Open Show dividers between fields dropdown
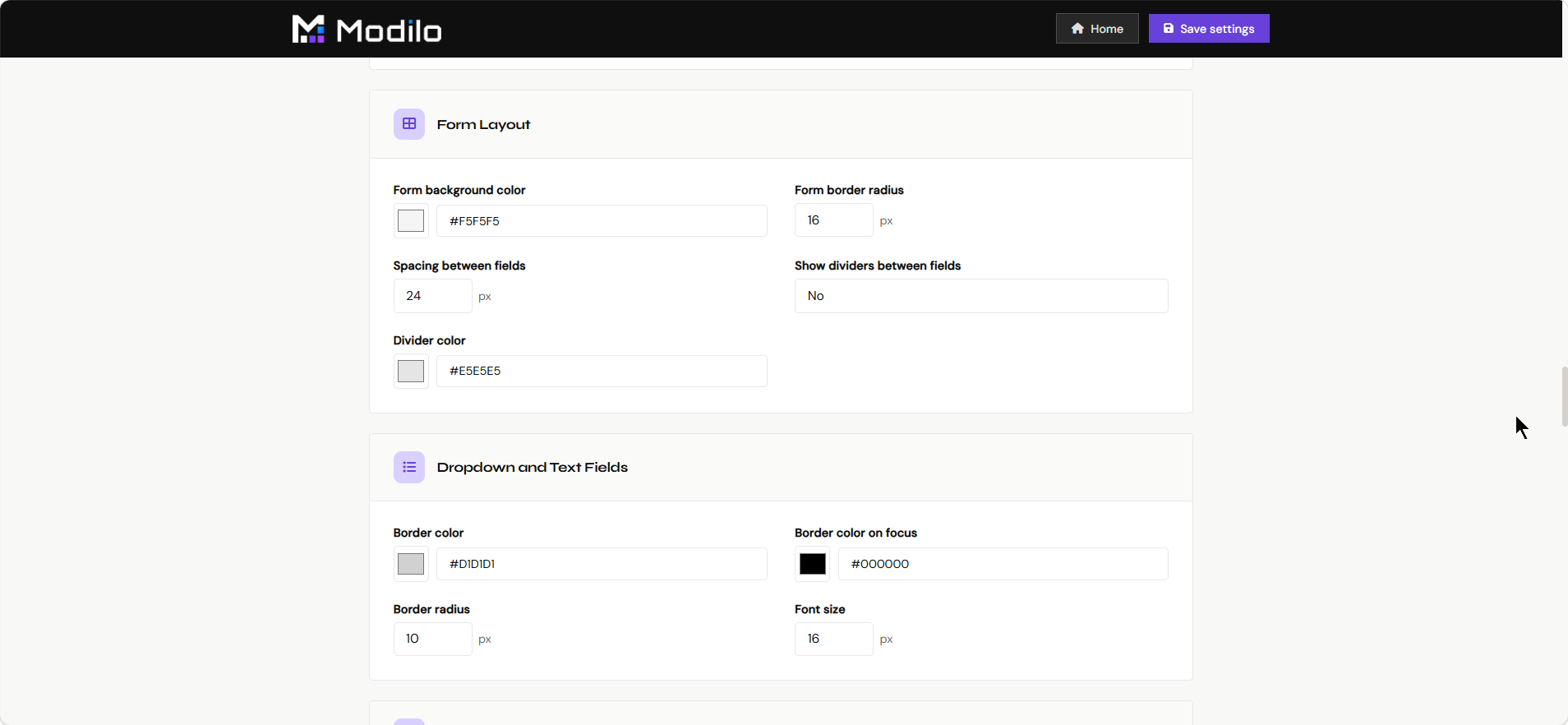 coord(981,296)
